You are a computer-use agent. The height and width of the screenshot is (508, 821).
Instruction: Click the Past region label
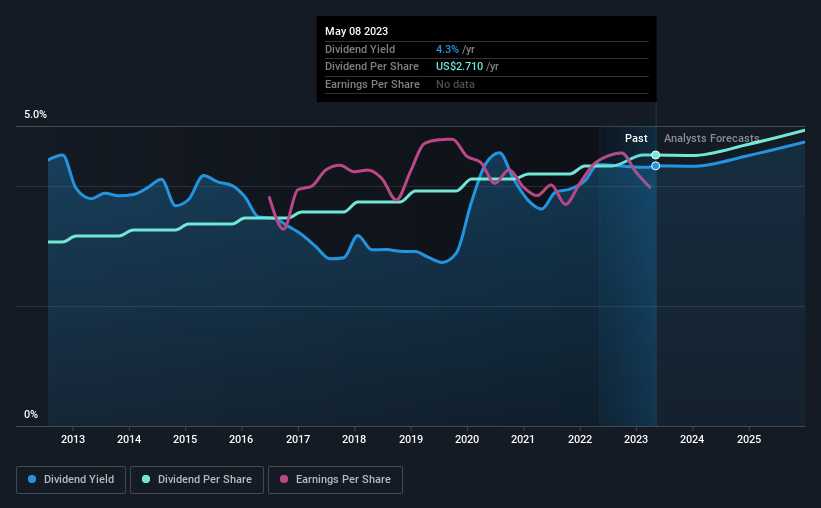(x=636, y=138)
